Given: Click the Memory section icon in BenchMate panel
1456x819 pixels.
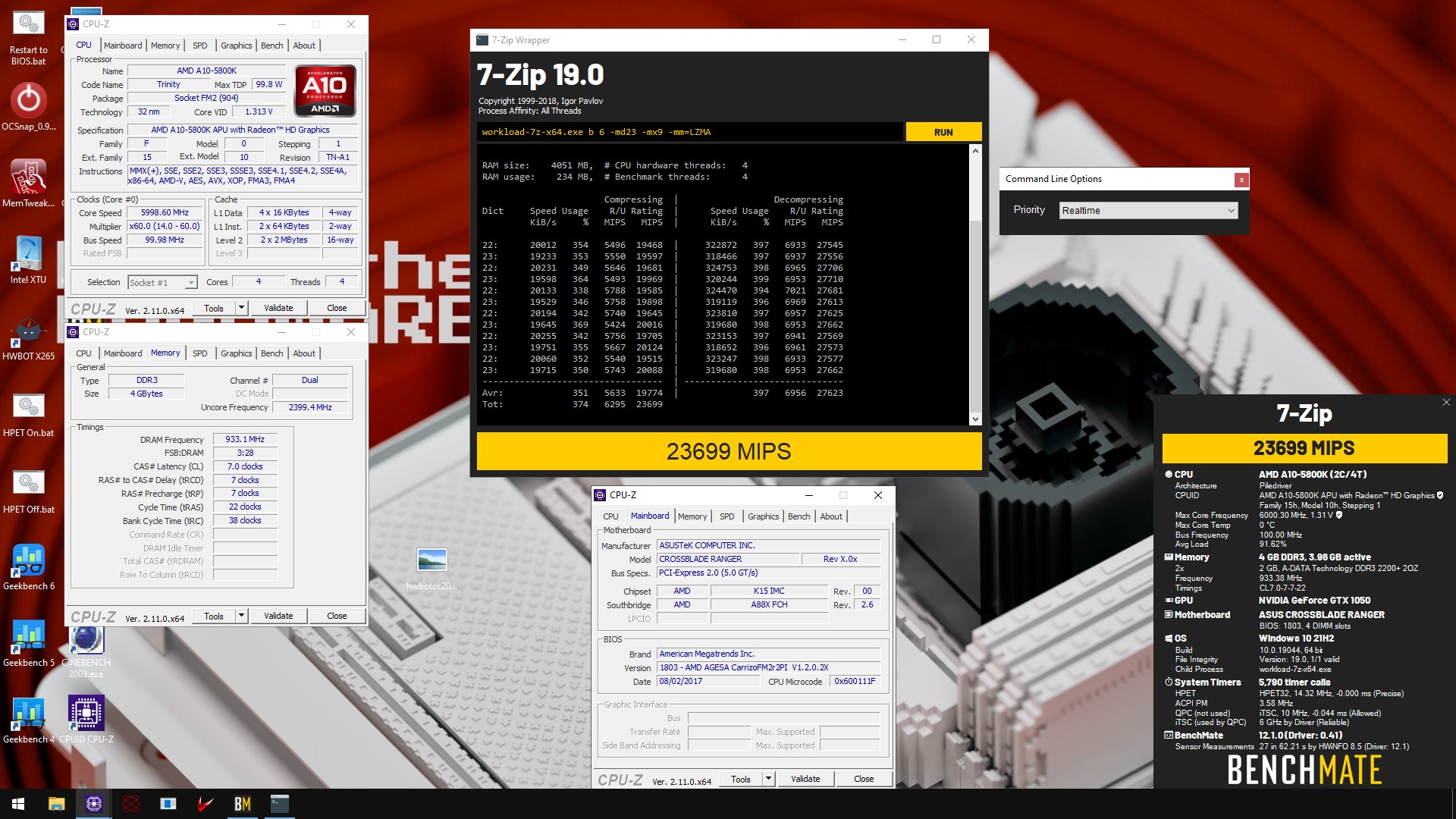Looking at the screenshot, I should click(1169, 557).
